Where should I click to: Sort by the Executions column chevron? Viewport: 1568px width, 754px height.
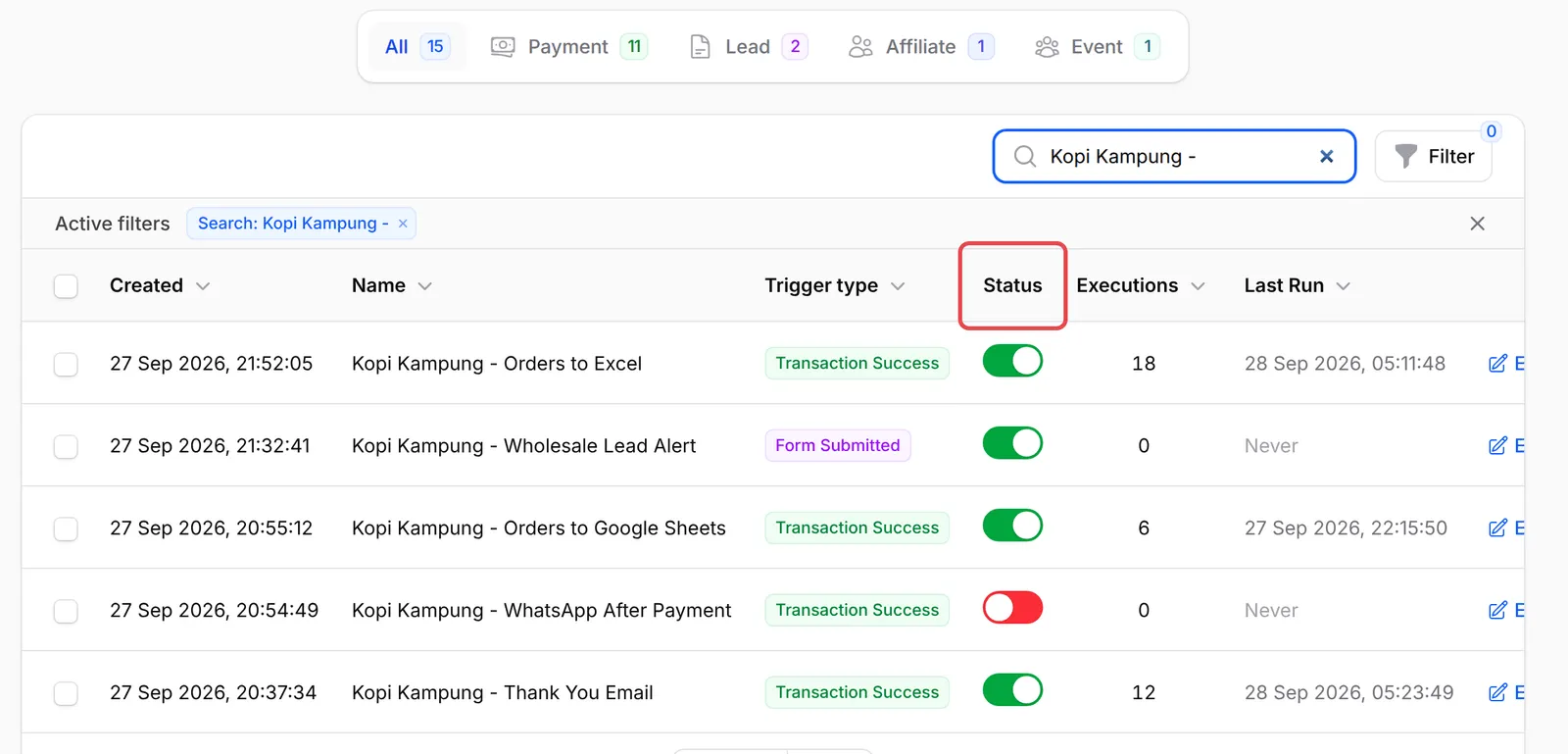[1198, 286]
